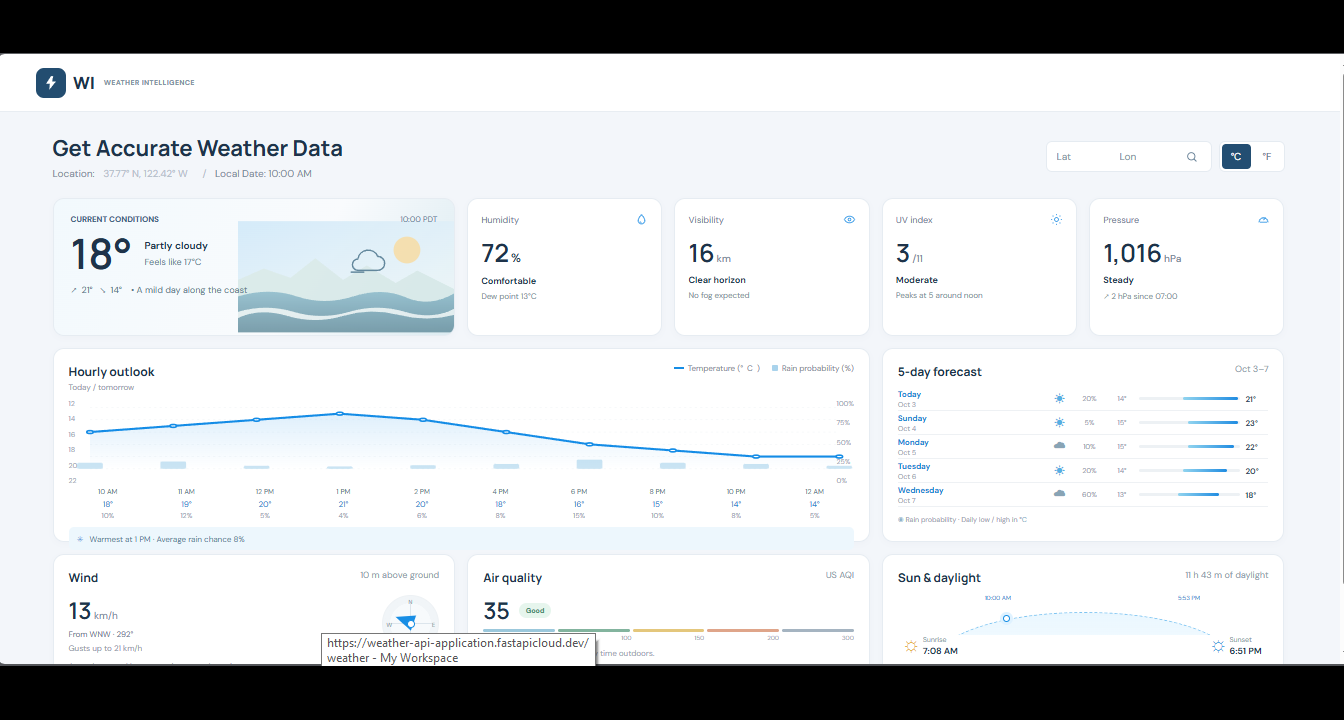This screenshot has width=1344, height=720.
Task: Click the Pressure cloud icon
Action: tap(1263, 220)
